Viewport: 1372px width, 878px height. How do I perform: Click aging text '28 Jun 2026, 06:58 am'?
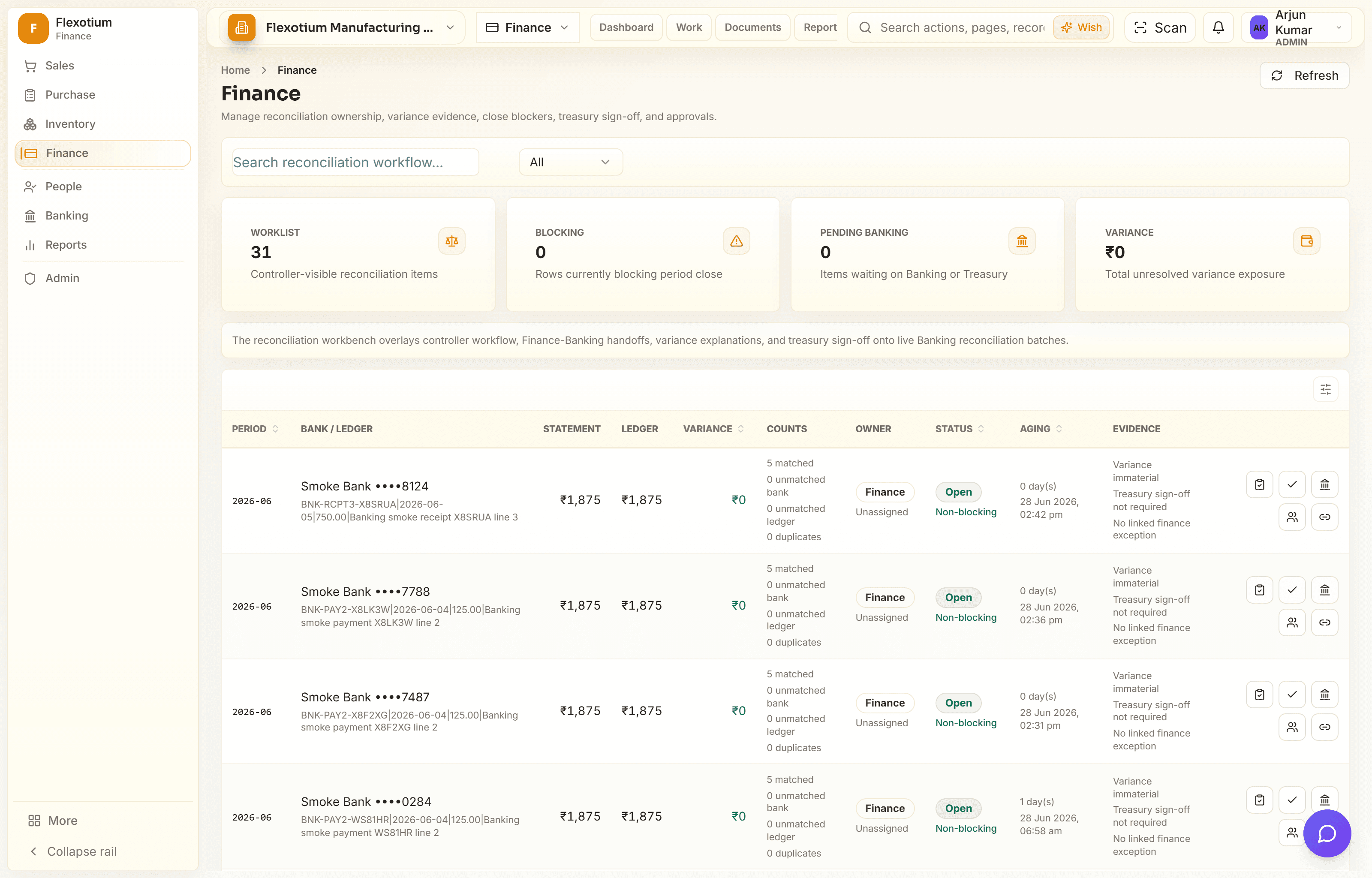(x=1049, y=824)
